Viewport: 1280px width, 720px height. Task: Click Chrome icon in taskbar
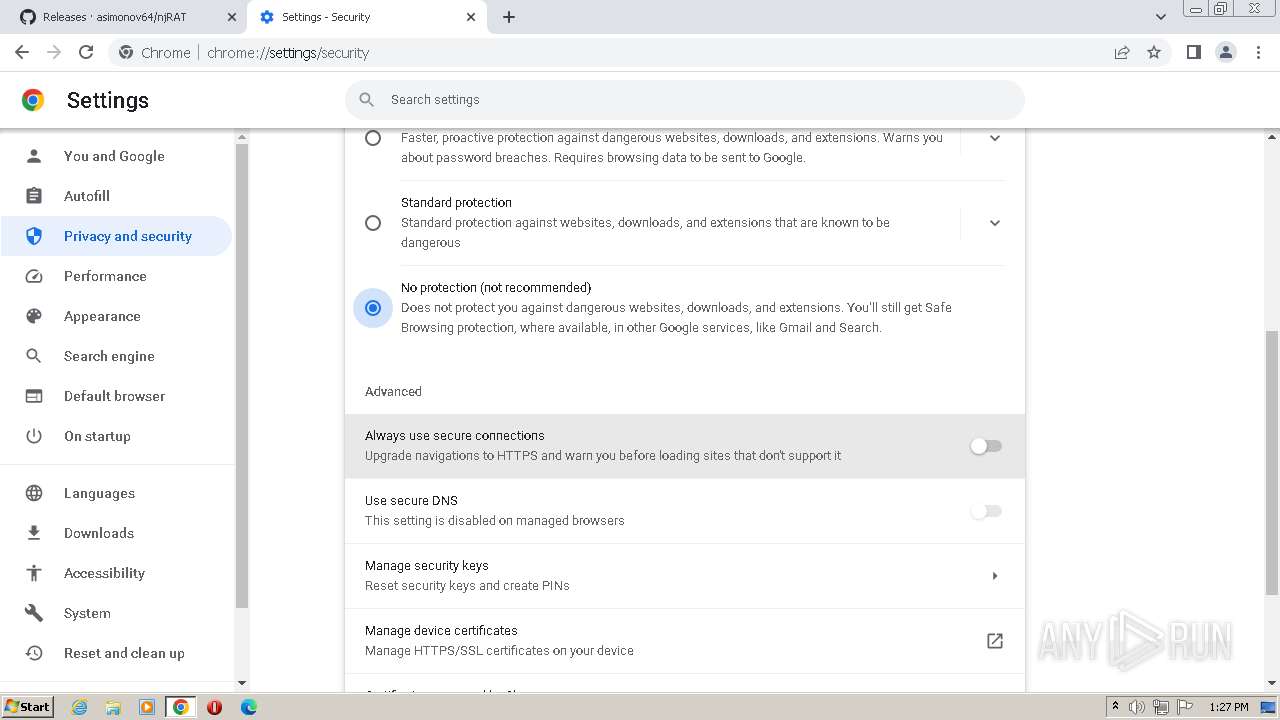[181, 707]
